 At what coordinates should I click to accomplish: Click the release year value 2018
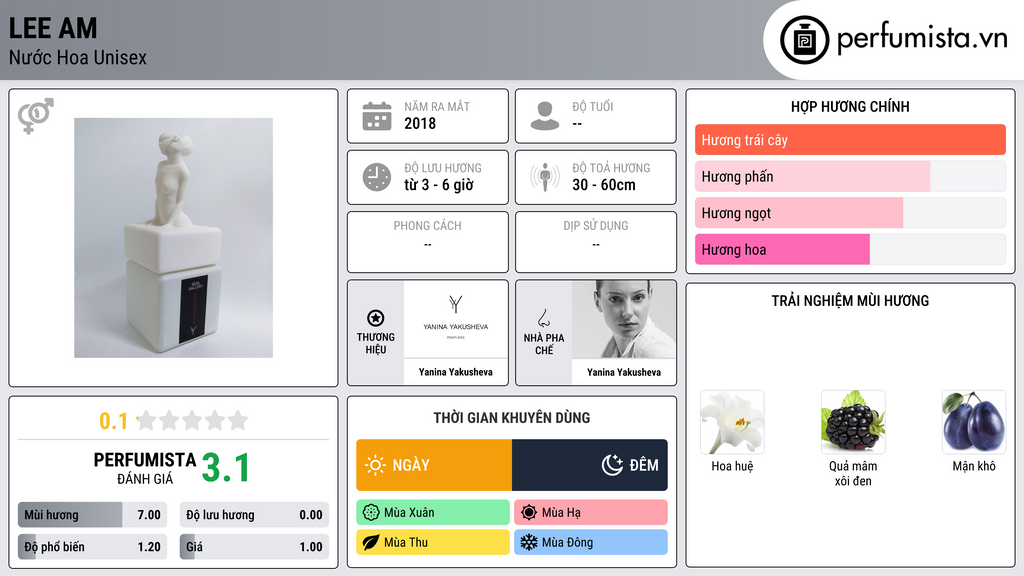[x=420, y=123]
